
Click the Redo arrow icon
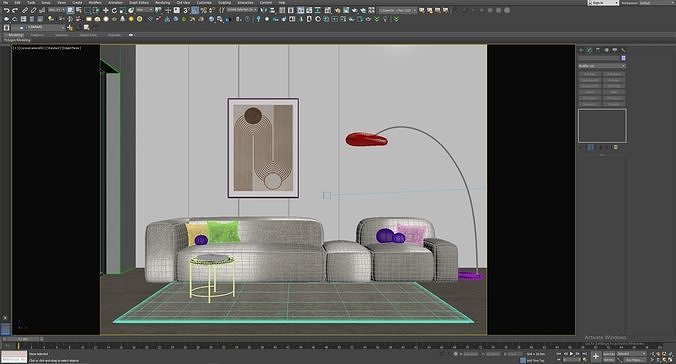pyautogui.click(x=15, y=10)
